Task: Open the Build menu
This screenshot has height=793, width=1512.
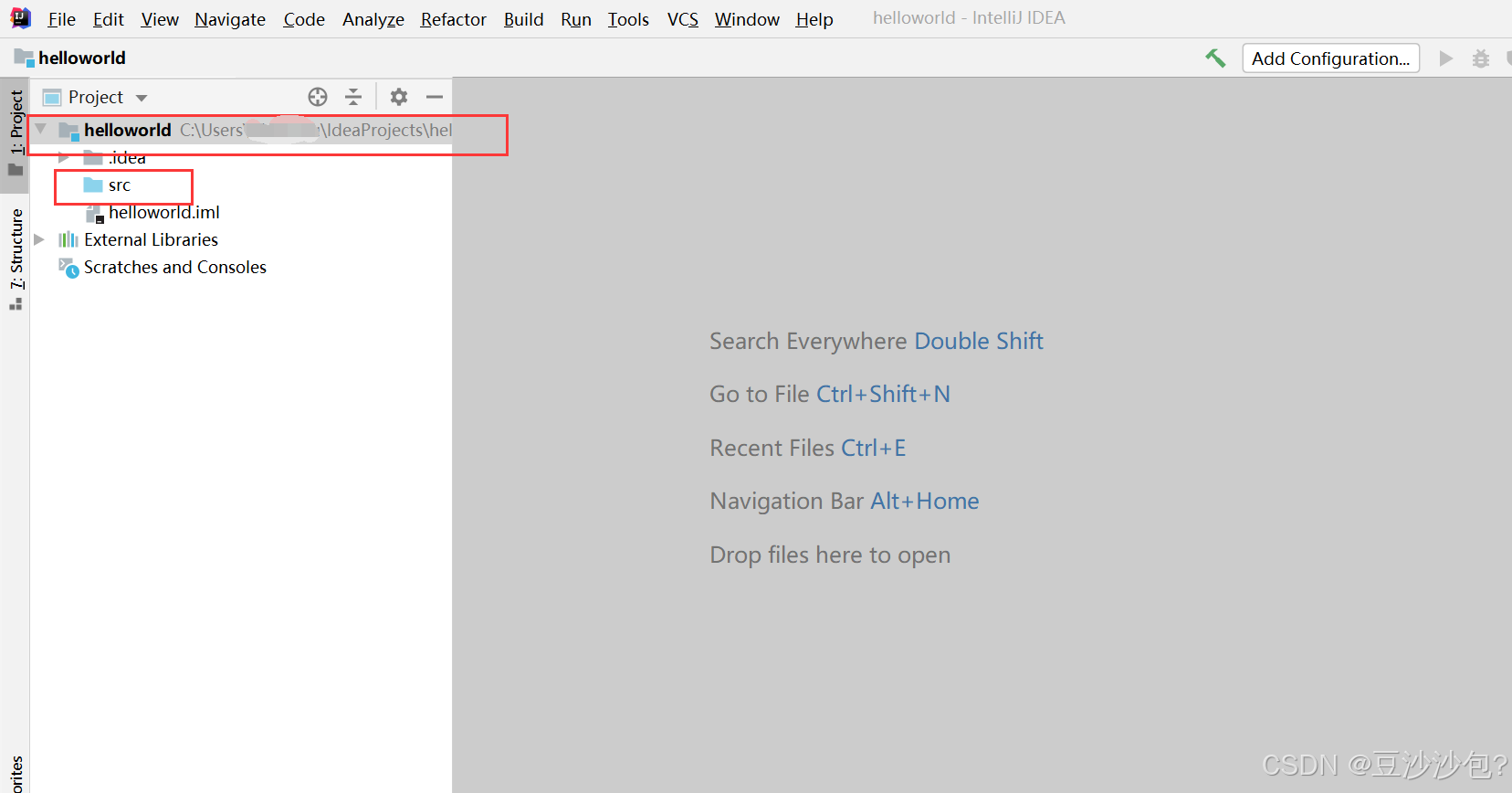Action: pyautogui.click(x=523, y=19)
